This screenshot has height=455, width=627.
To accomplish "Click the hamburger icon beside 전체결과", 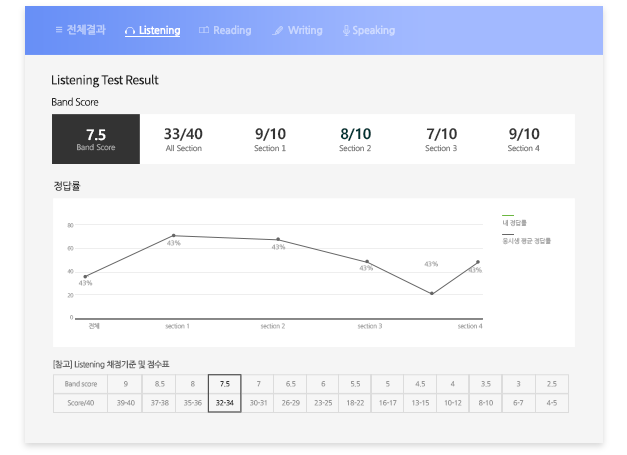I will [59, 30].
